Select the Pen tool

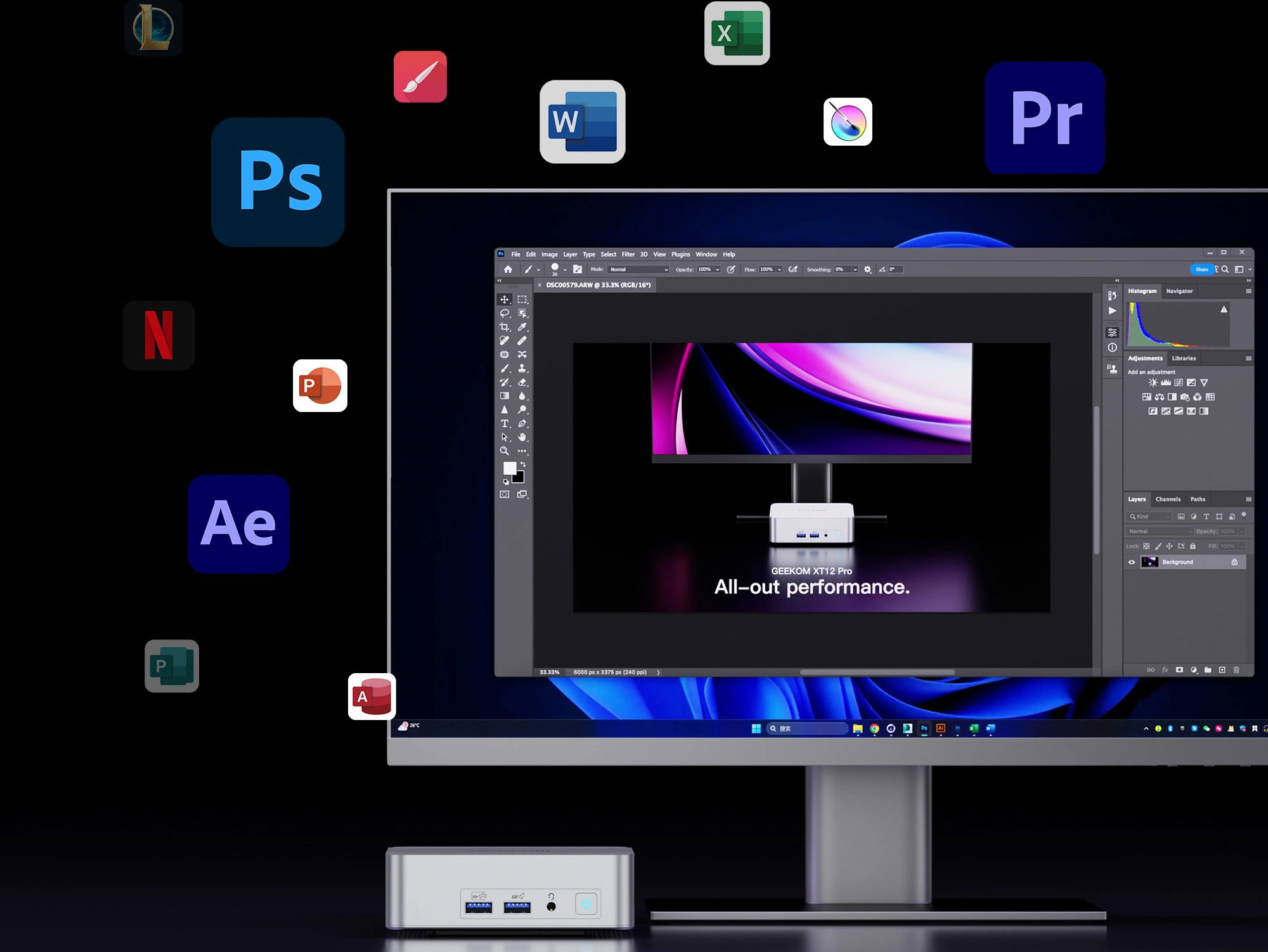[x=522, y=423]
